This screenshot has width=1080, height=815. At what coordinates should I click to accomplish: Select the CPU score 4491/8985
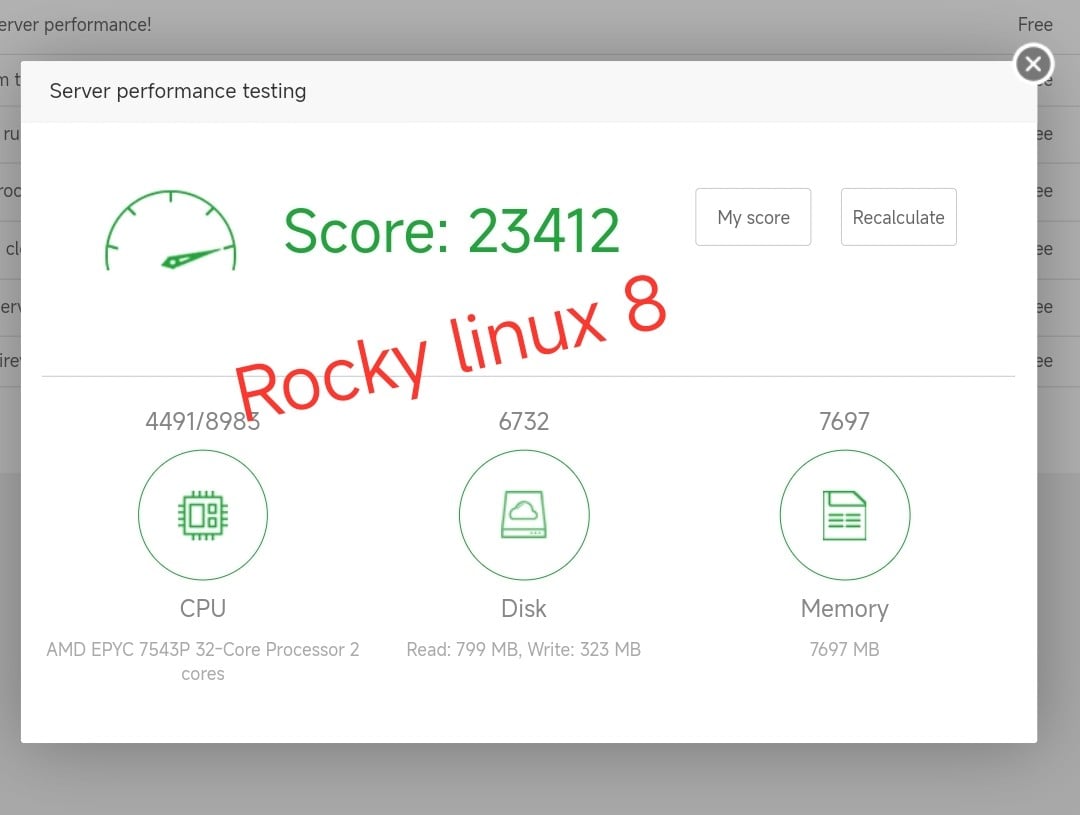[202, 421]
